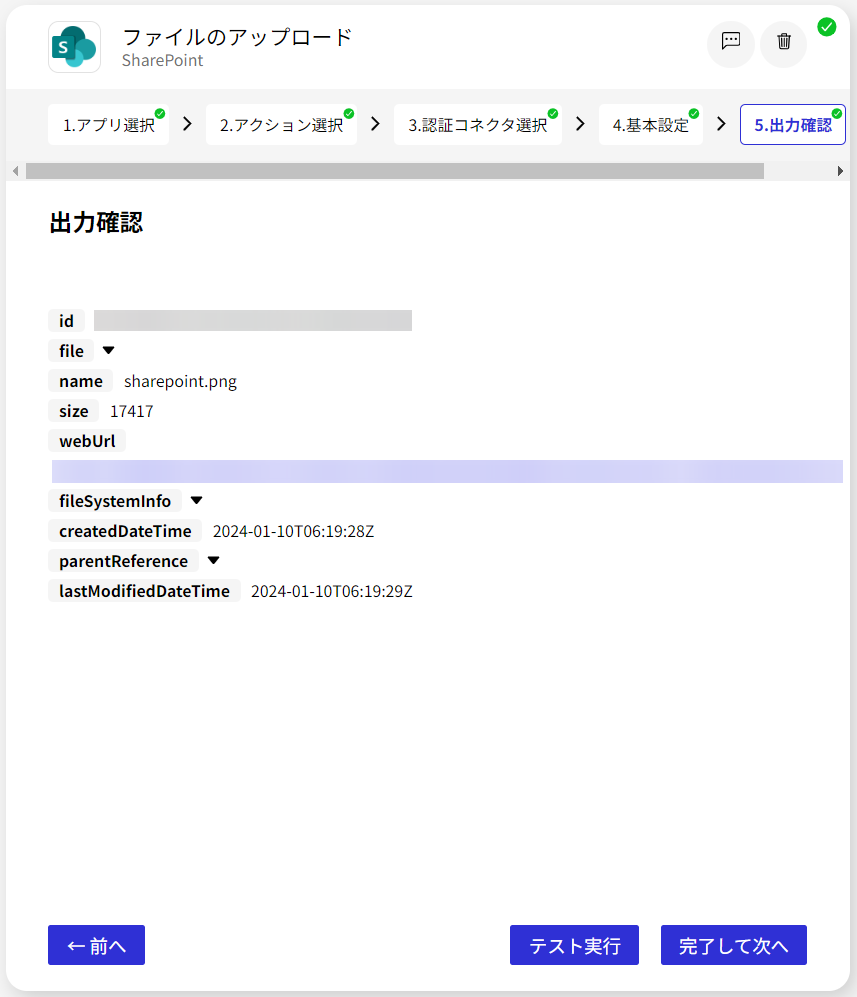The width and height of the screenshot is (857, 997).
Task: Click the sharepoint.png value
Action: pyautogui.click(x=181, y=382)
